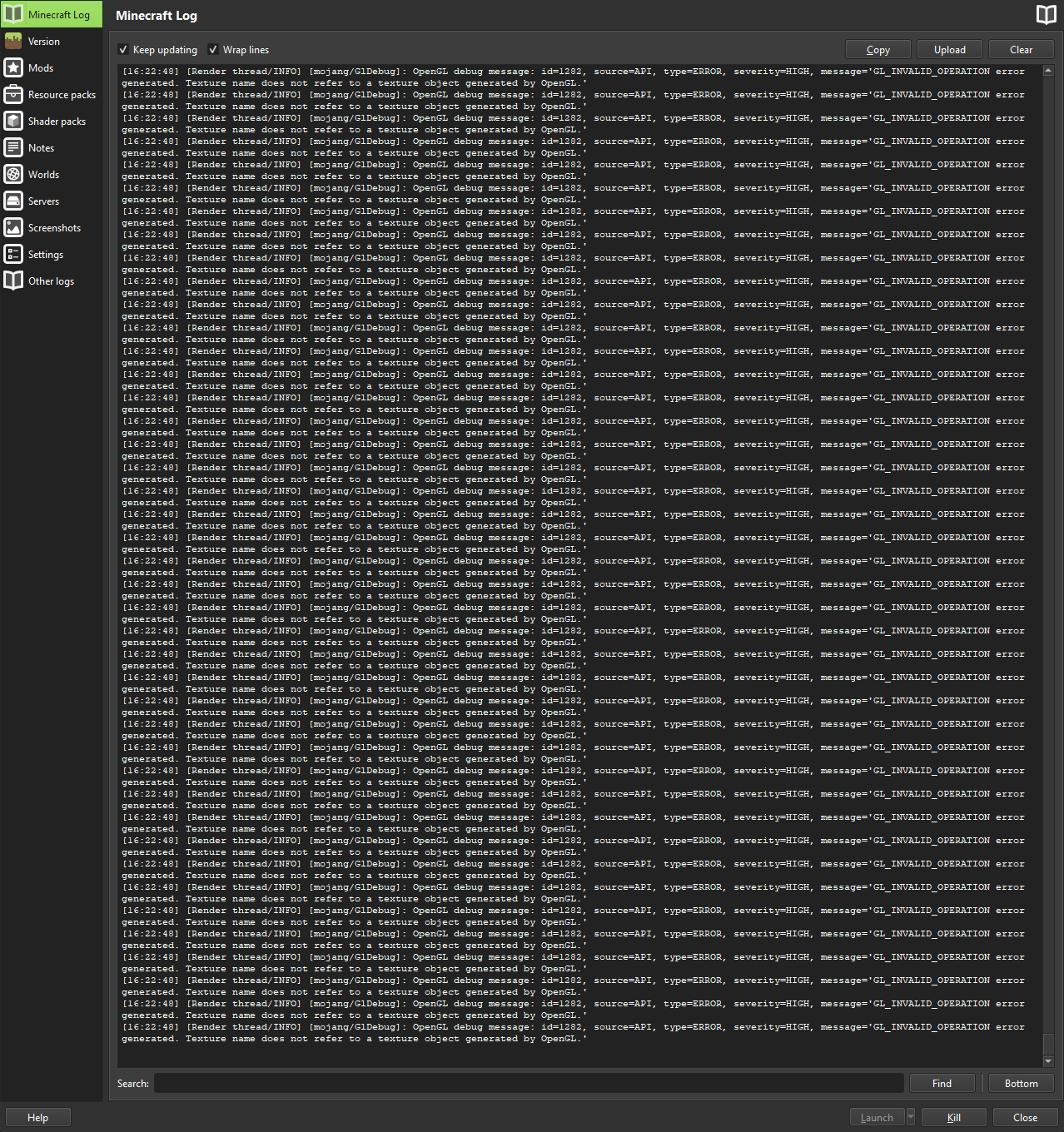
Task: Upload the log
Action: coord(949,50)
